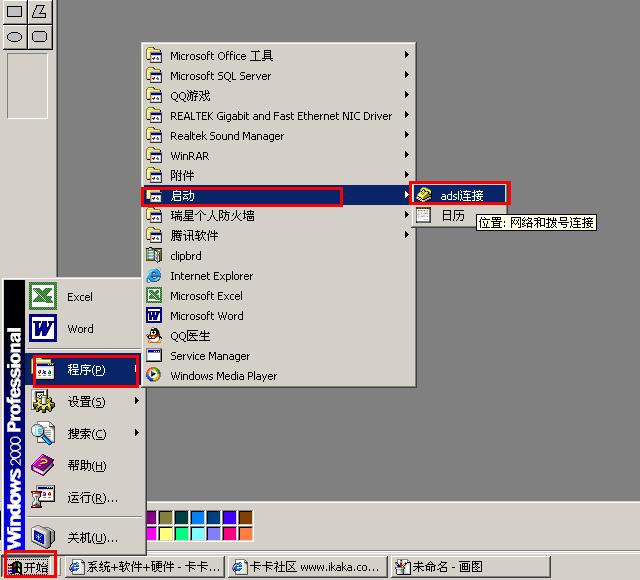This screenshot has height=580, width=640.
Task: Open Internet Explorer from the programs menu
Action: pos(278,276)
